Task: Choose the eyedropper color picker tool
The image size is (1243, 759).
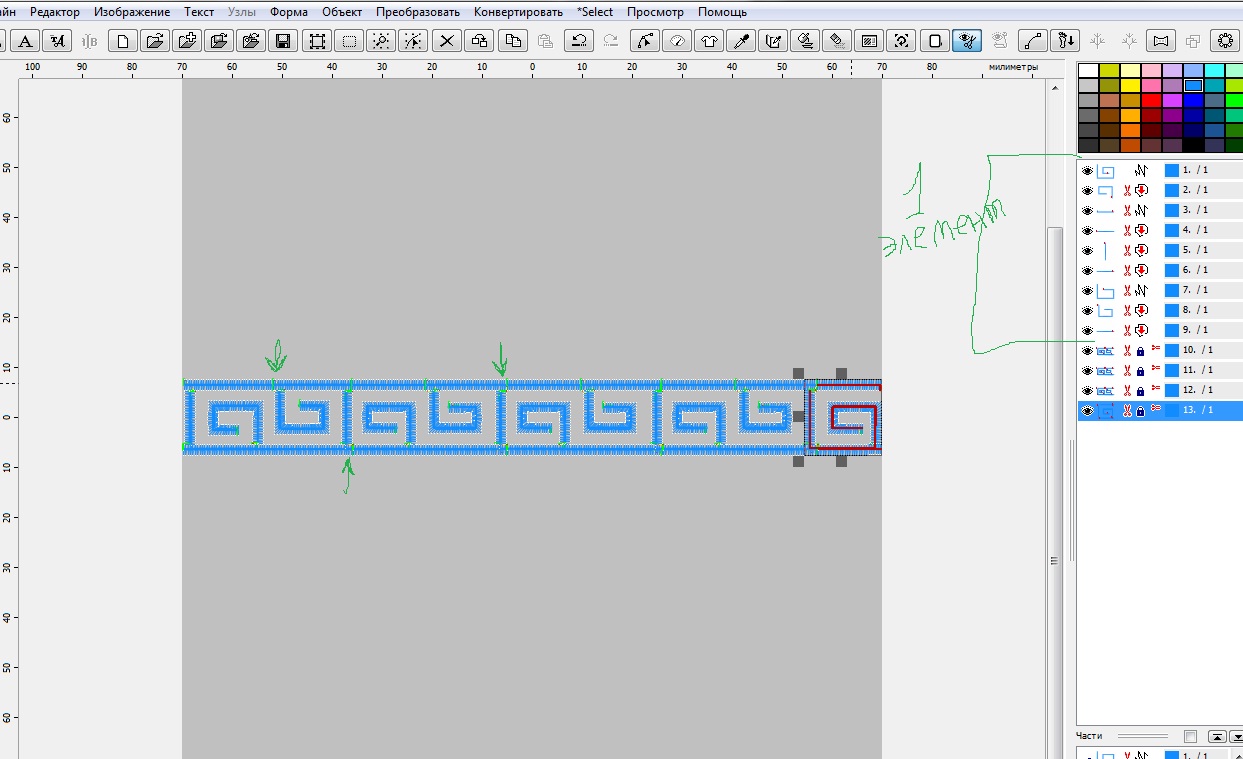Action: pos(741,41)
